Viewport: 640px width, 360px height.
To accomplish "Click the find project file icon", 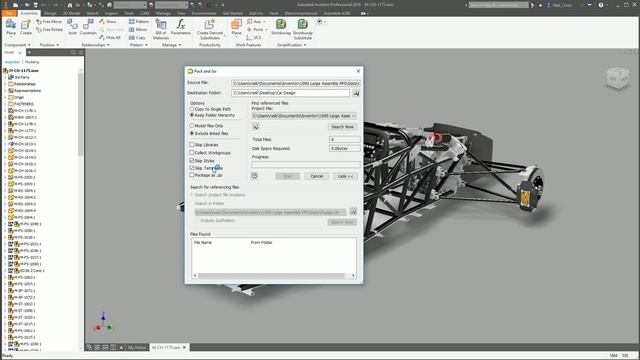I will click(256, 127).
